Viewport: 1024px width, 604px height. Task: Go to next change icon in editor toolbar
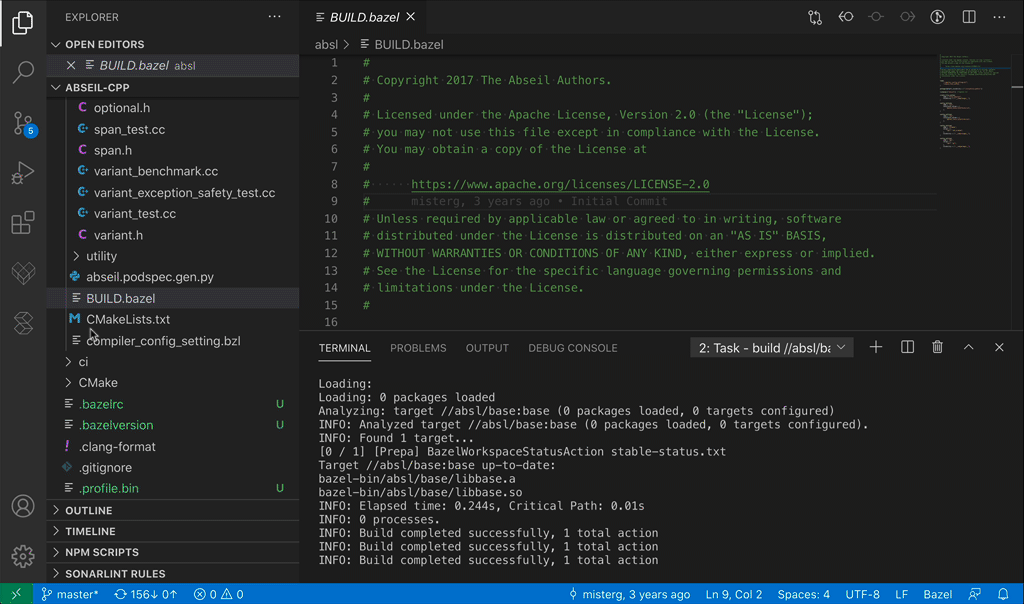(907, 17)
